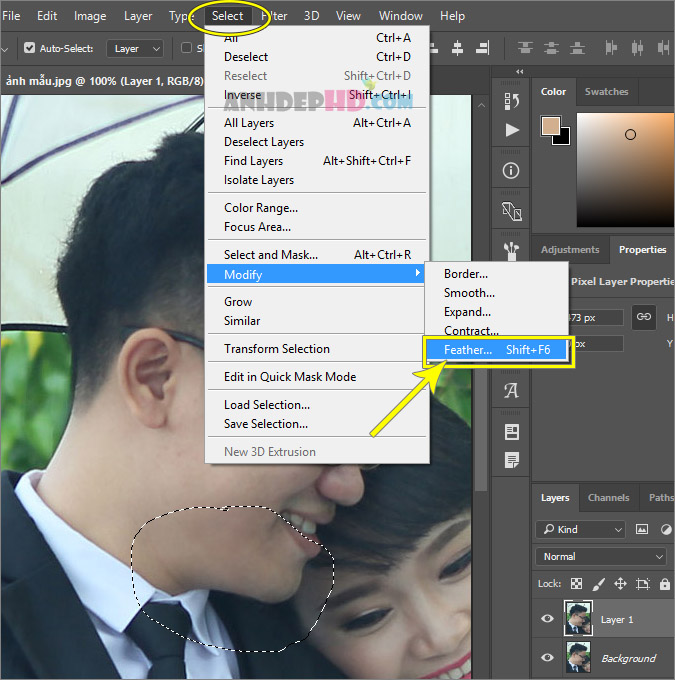This screenshot has height=680, width=675.
Task: Open the Layer menu
Action: pyautogui.click(x=138, y=16)
